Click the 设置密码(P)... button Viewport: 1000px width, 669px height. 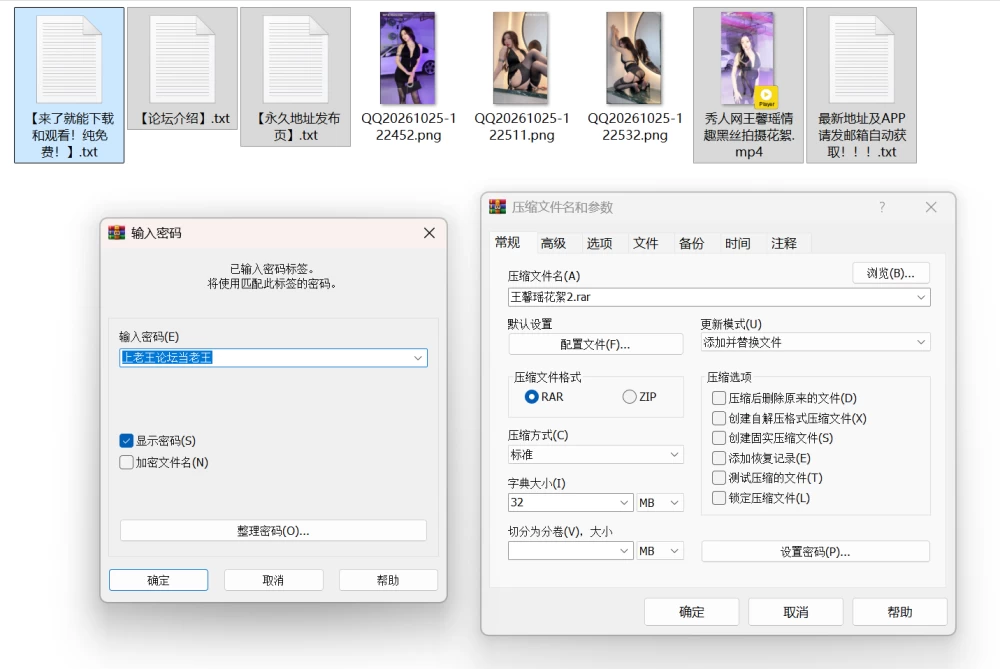(x=815, y=552)
